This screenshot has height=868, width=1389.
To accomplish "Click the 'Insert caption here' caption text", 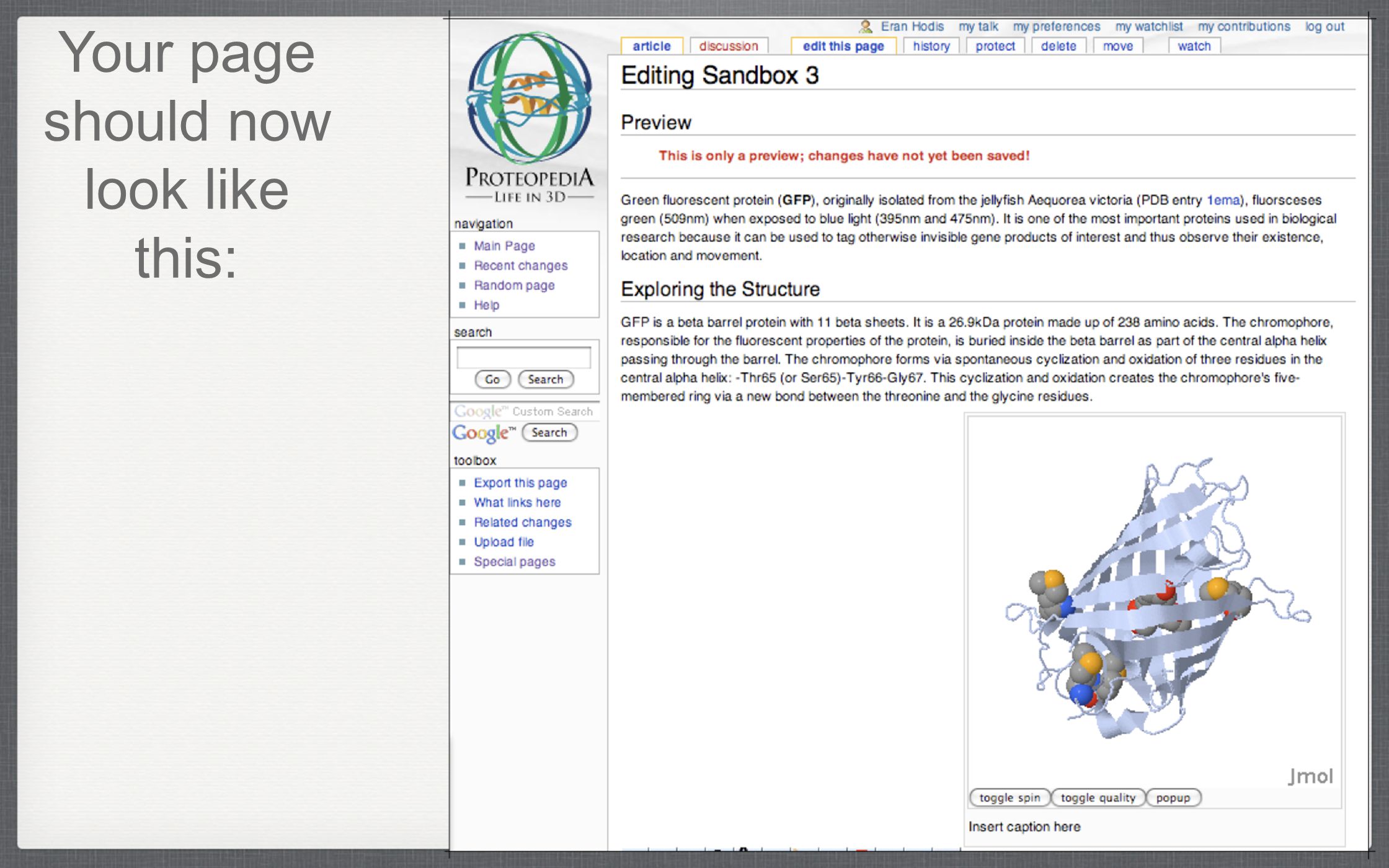I will (x=1024, y=826).
